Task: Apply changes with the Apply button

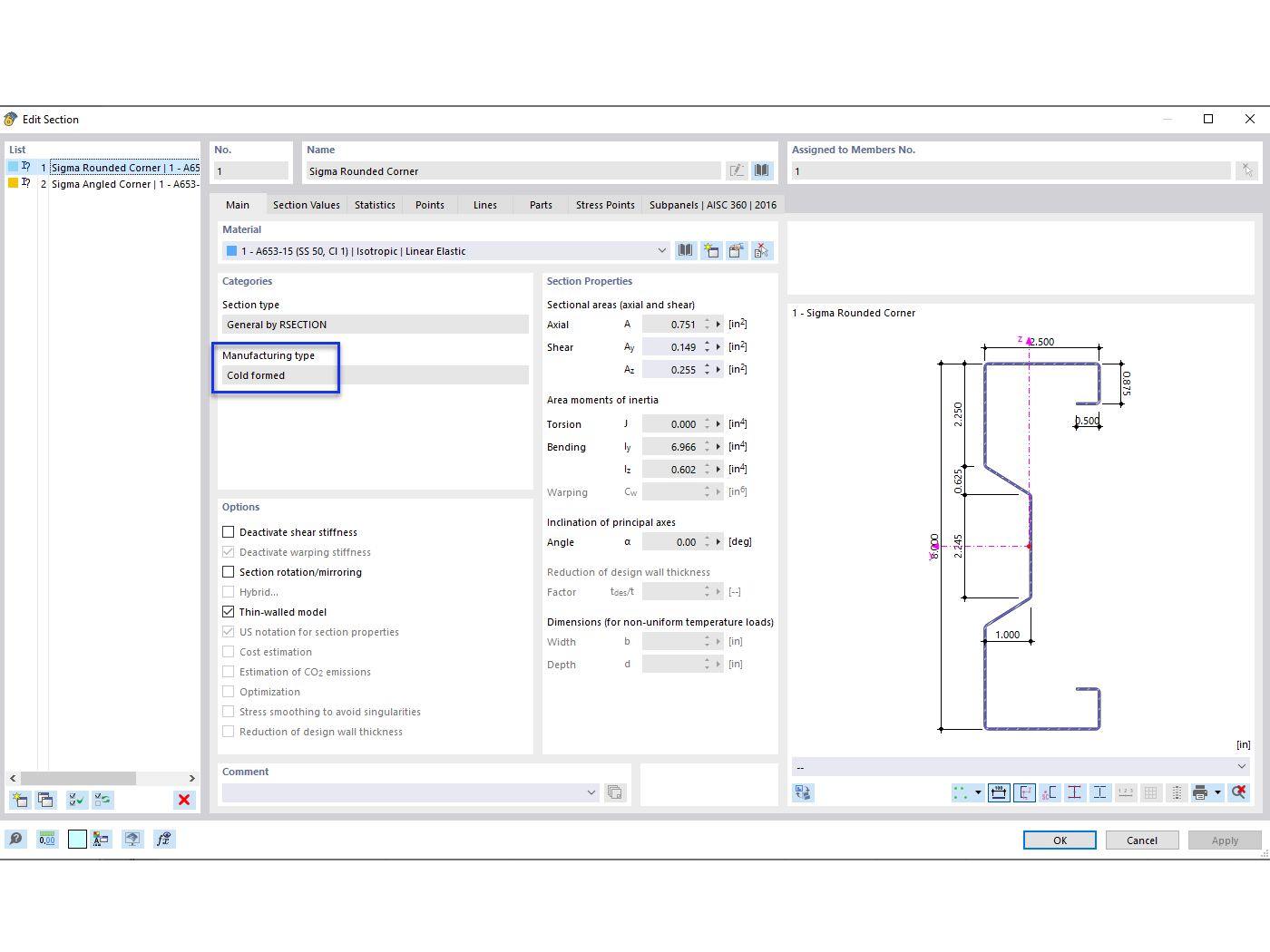Action: tap(1225, 840)
